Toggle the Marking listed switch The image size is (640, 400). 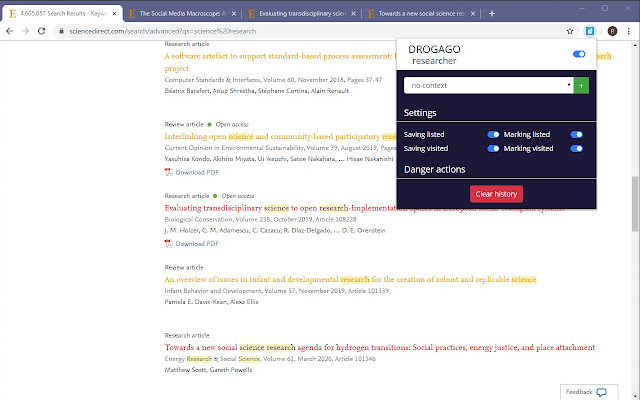tap(576, 134)
